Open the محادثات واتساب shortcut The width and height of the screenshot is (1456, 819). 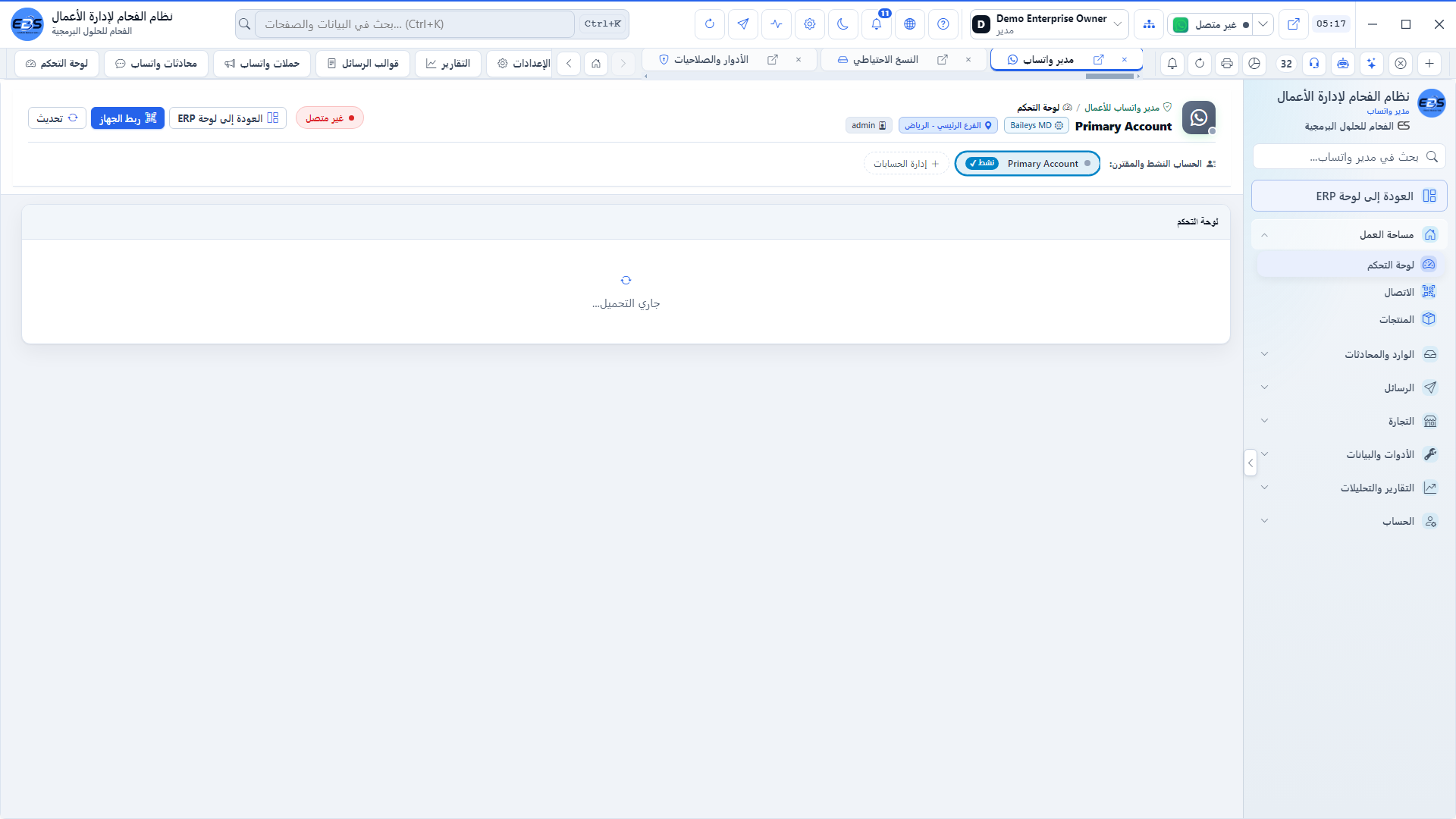click(x=156, y=64)
